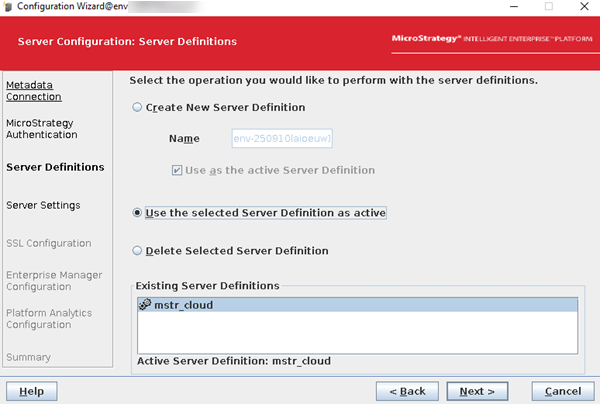Click the MicroStrategy platform logo
600x404 pixels.
(x=493, y=41)
